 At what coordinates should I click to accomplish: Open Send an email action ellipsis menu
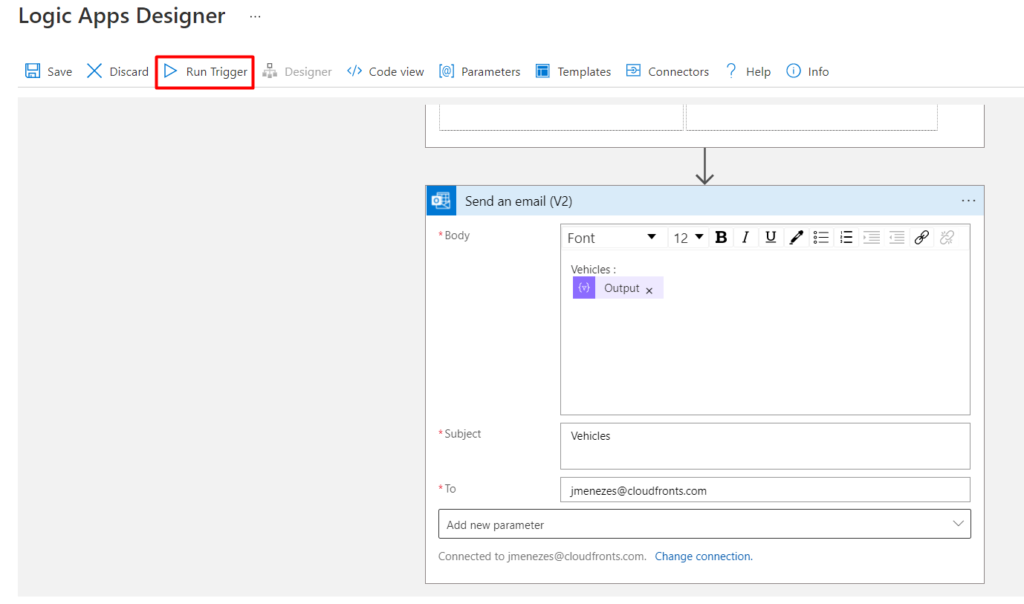pos(968,201)
